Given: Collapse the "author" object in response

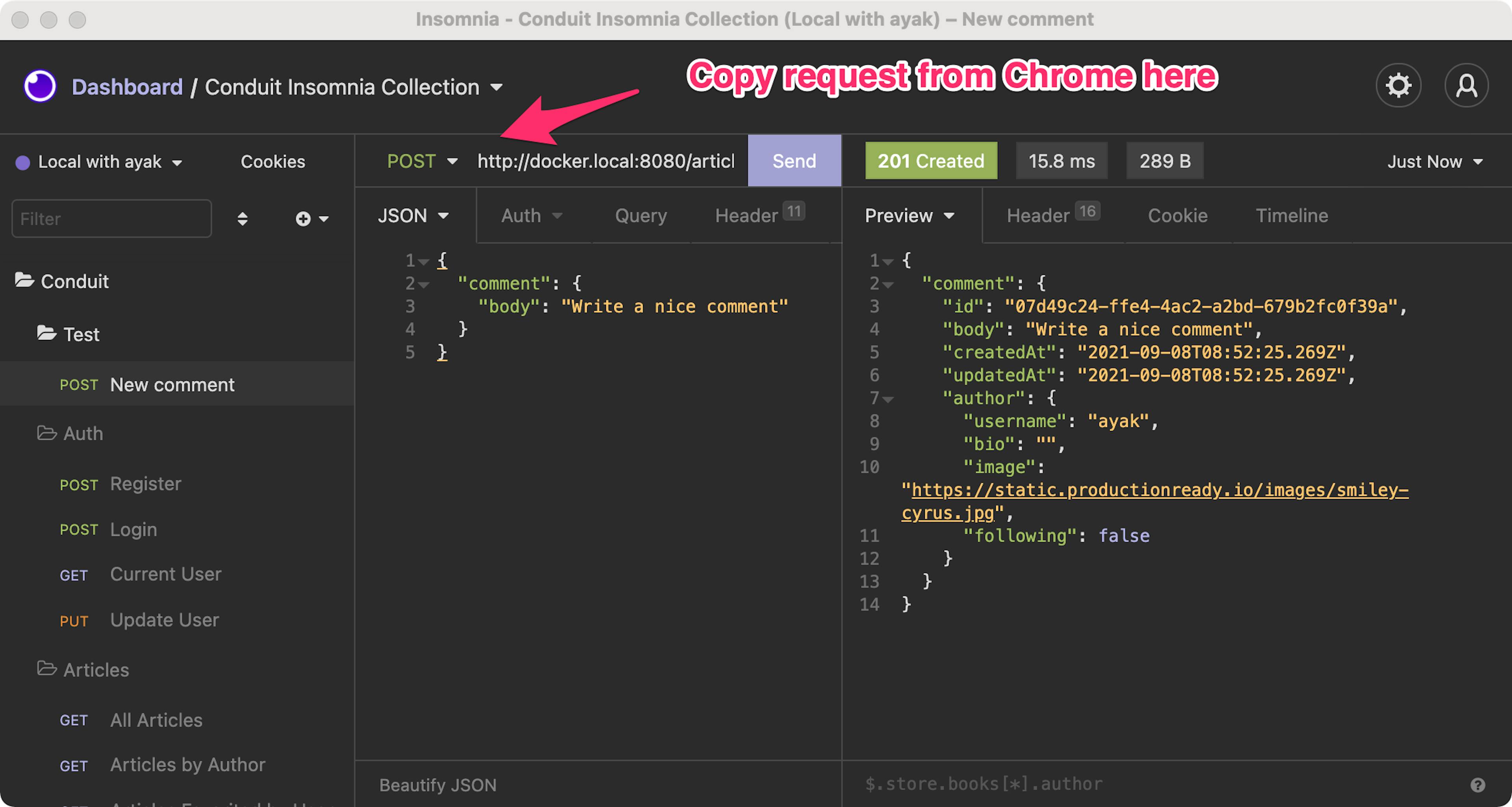Looking at the screenshot, I should tap(888, 399).
